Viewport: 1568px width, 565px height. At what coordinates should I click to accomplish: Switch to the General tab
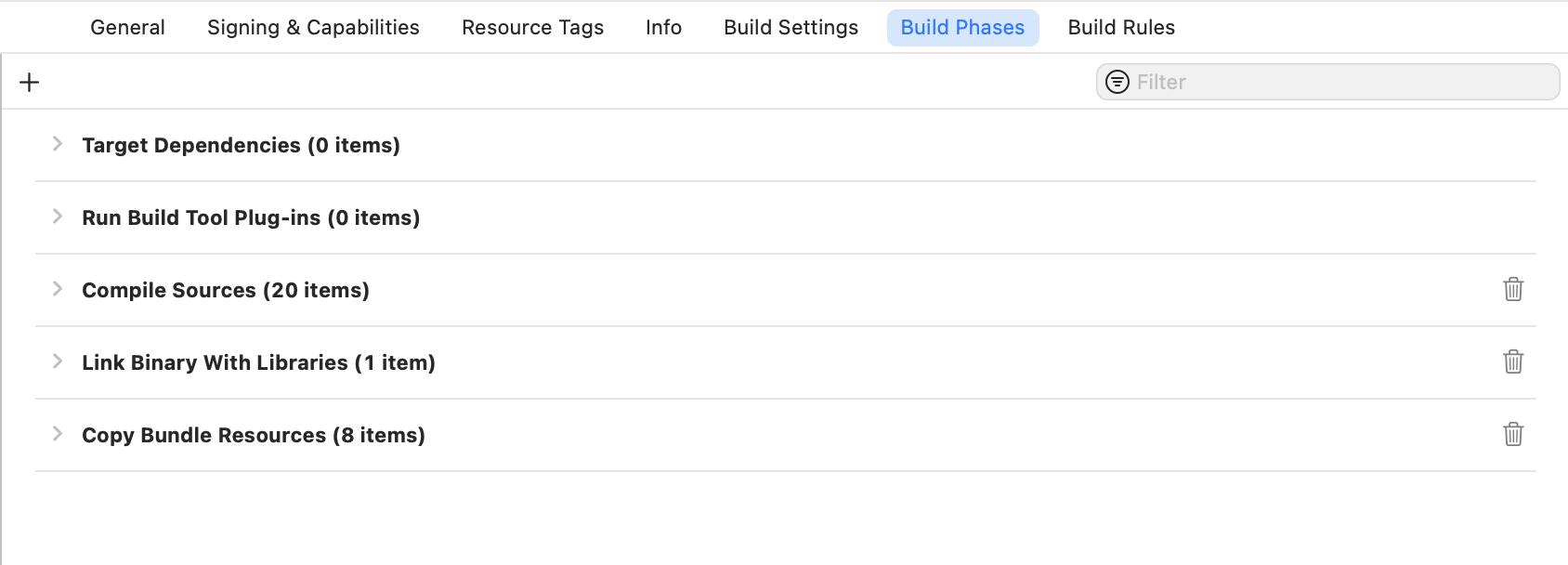(127, 28)
